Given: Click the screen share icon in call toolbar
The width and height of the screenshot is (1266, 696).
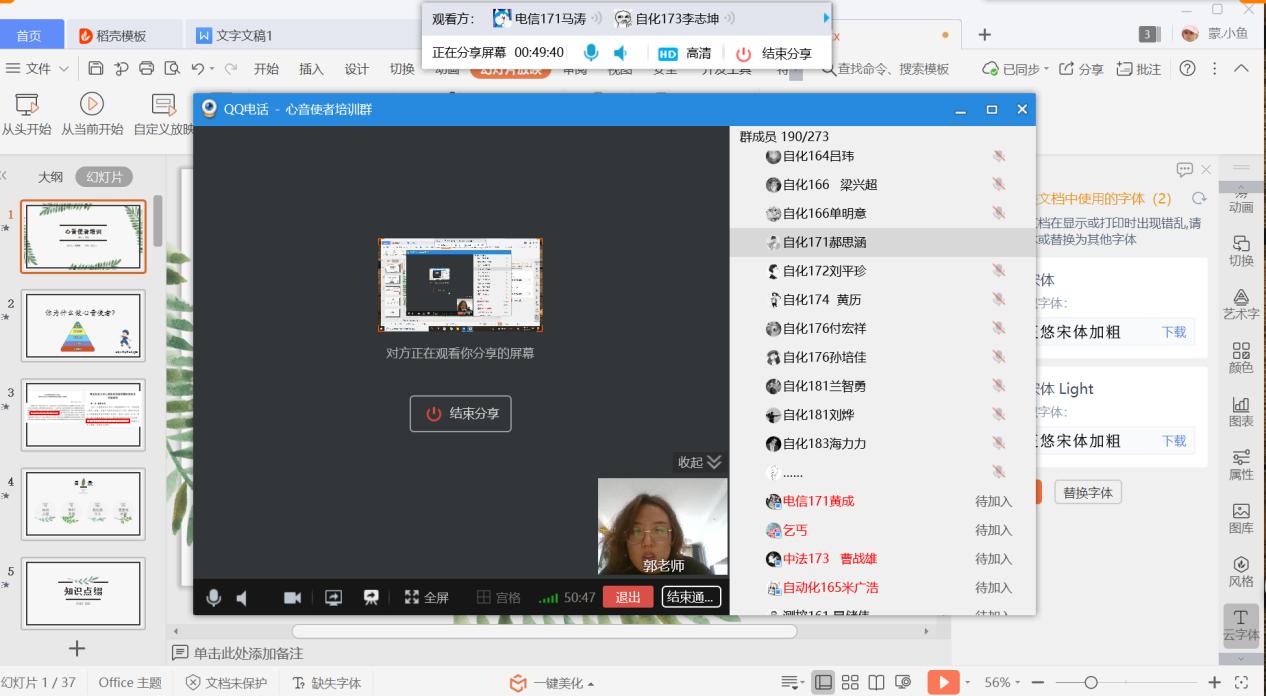Looking at the screenshot, I should point(334,597).
